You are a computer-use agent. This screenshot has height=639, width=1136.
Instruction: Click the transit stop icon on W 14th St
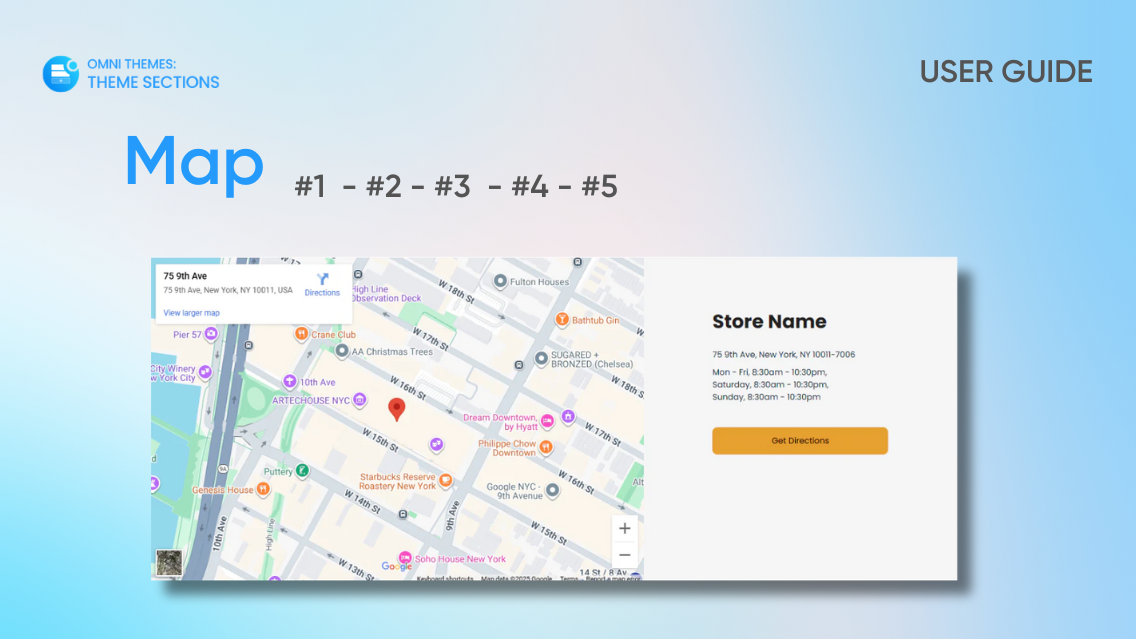(403, 514)
